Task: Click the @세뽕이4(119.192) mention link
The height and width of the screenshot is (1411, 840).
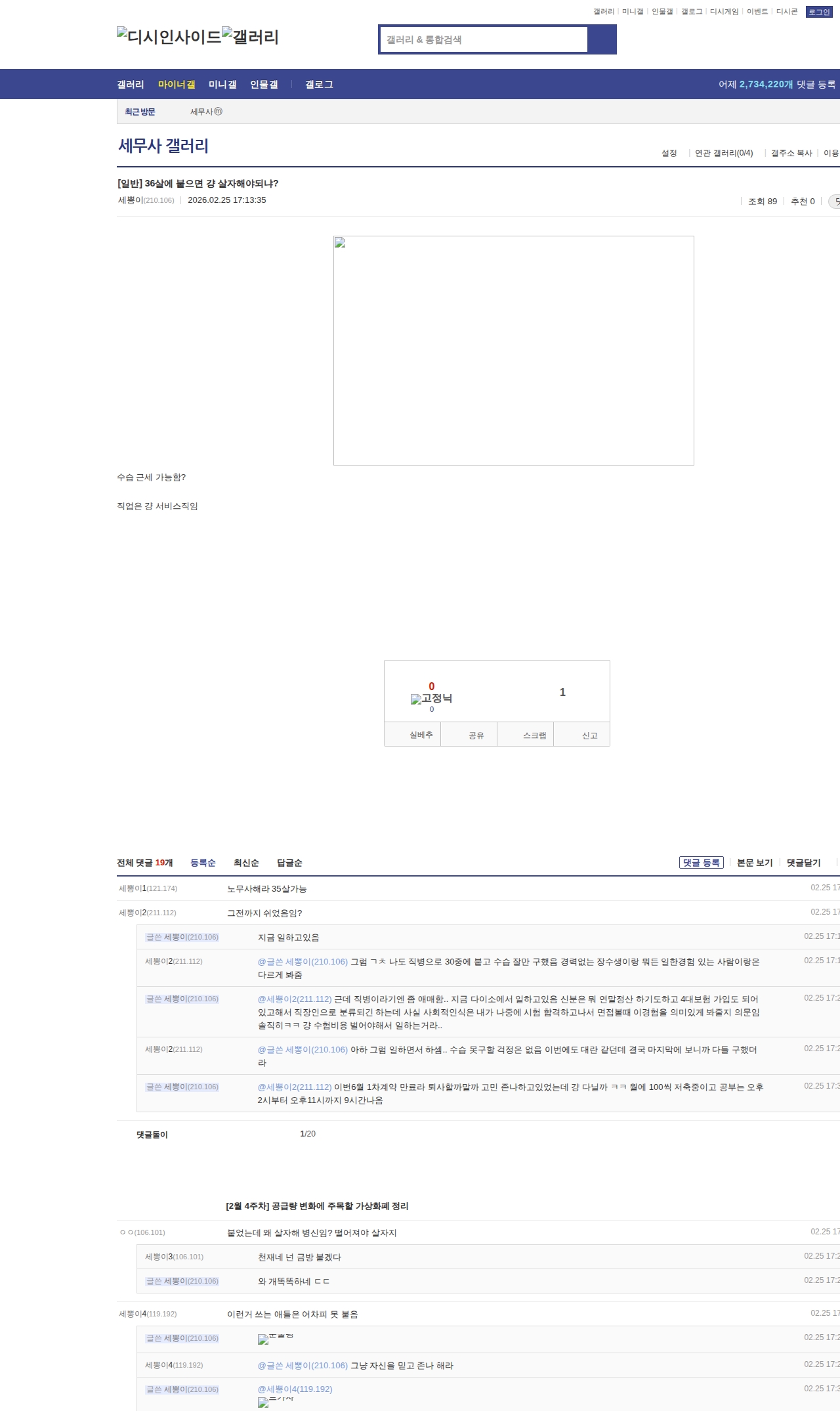Action: 295,1389
